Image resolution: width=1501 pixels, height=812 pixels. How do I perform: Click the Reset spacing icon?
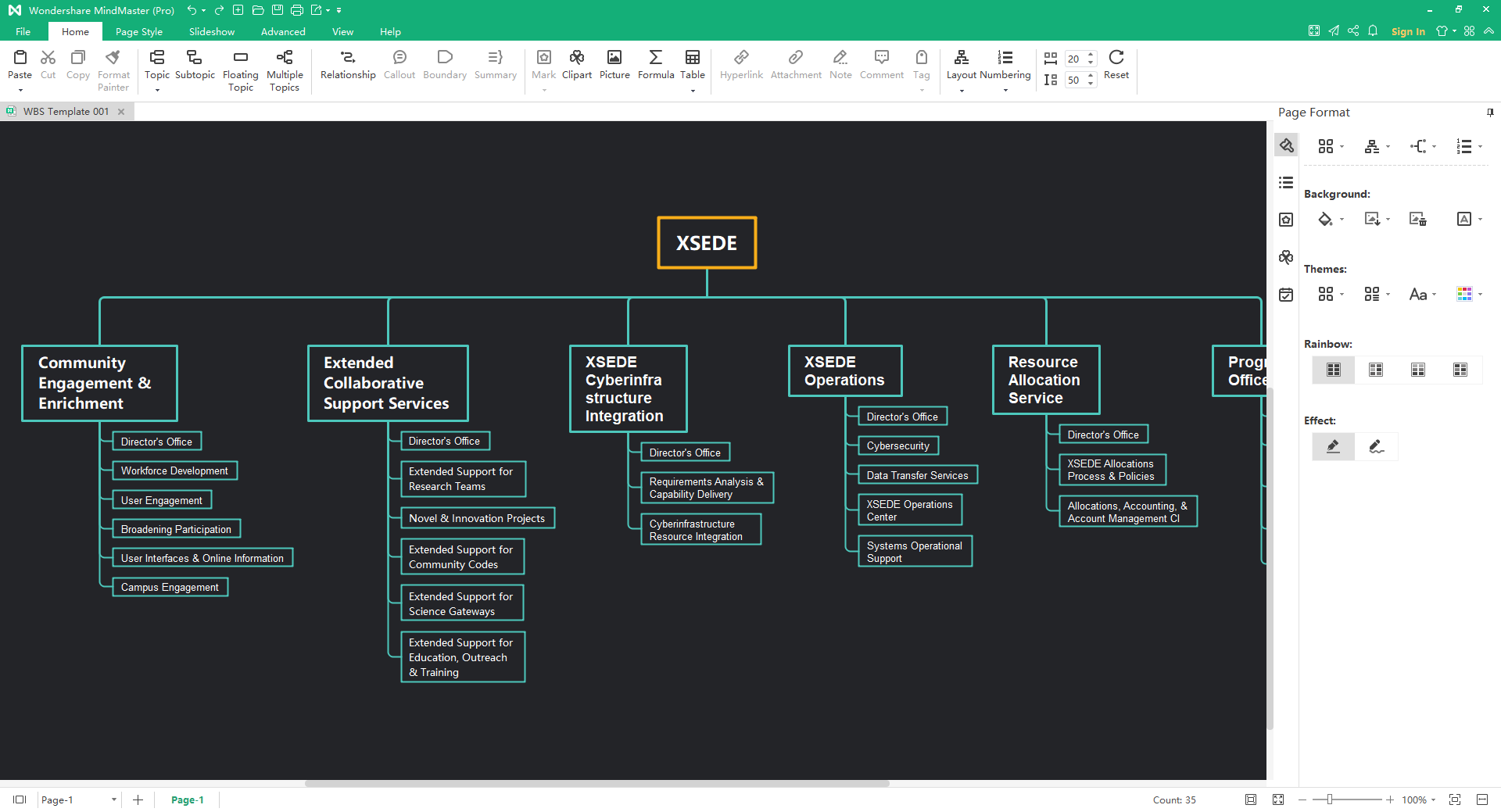tap(1116, 57)
